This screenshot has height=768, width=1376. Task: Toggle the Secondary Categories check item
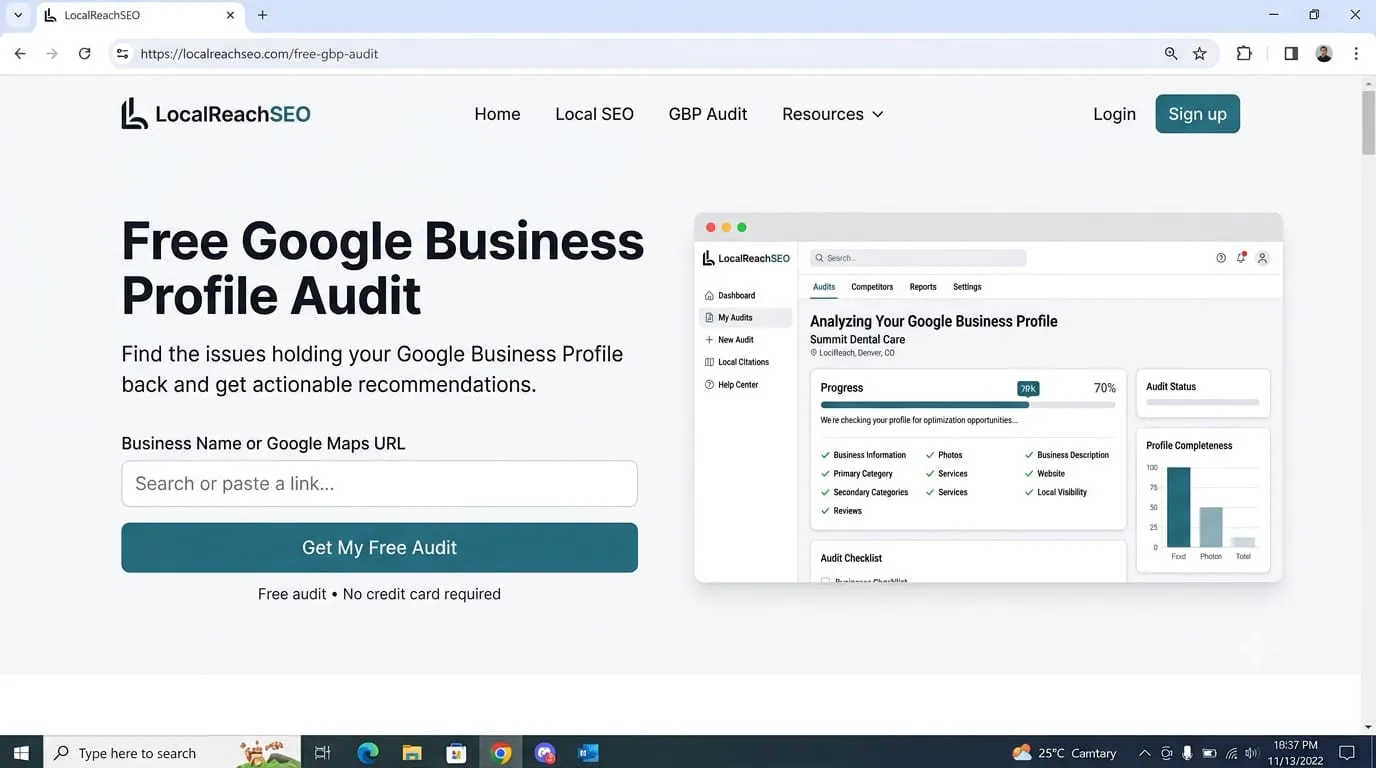[864, 493]
